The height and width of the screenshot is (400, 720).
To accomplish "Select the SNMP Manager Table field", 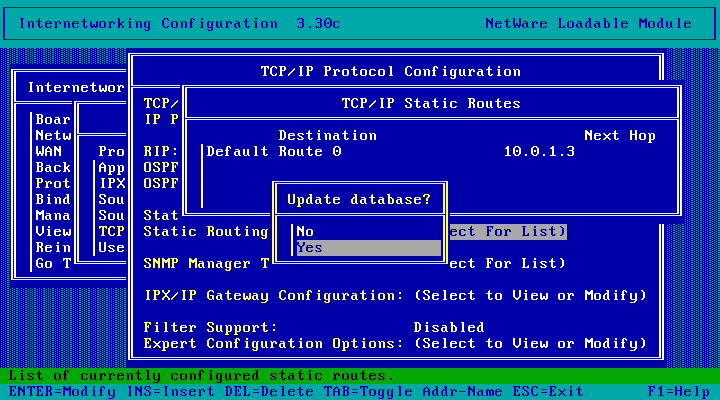I will pos(507,263).
